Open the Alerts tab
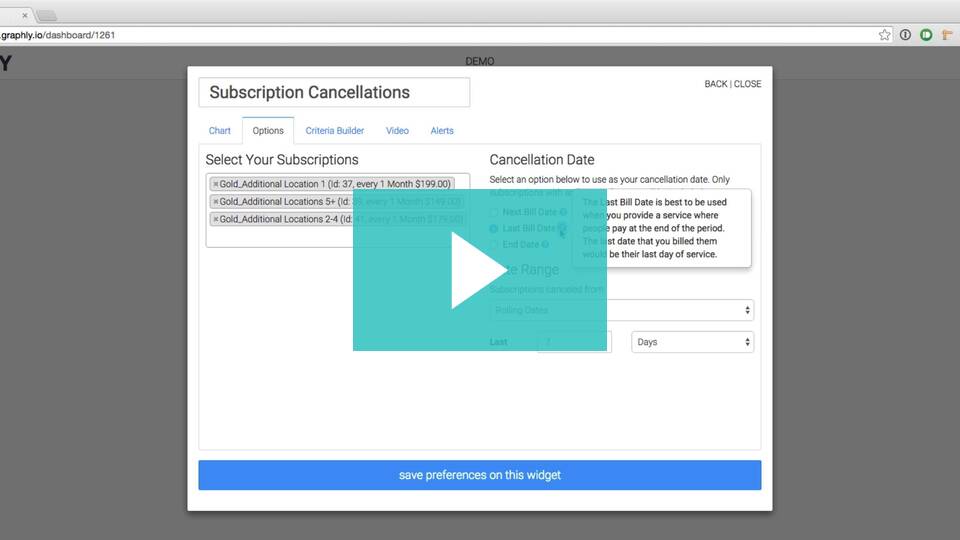Image resolution: width=960 pixels, height=540 pixels. 442,130
